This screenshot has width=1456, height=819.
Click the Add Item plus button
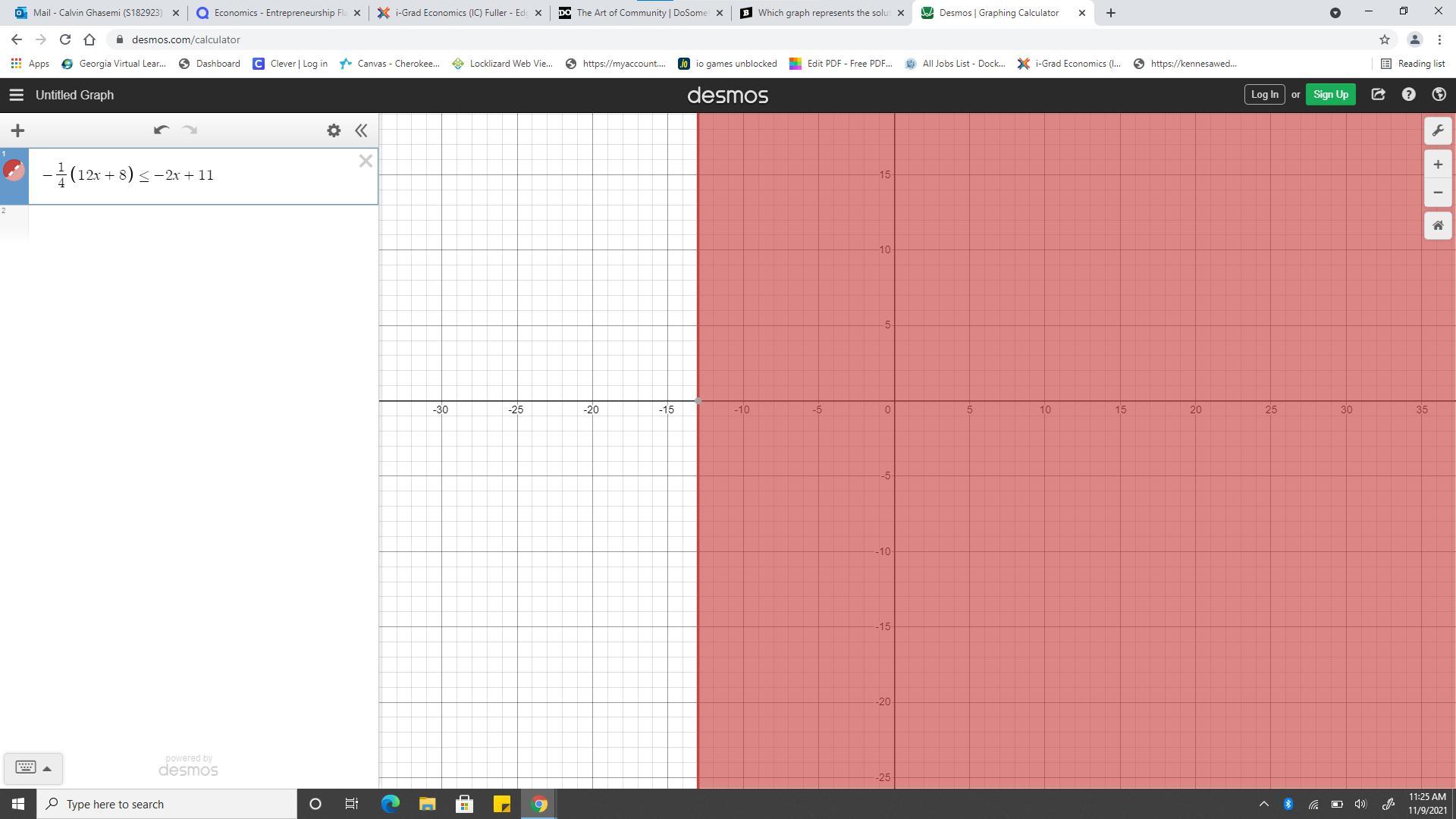[17, 130]
